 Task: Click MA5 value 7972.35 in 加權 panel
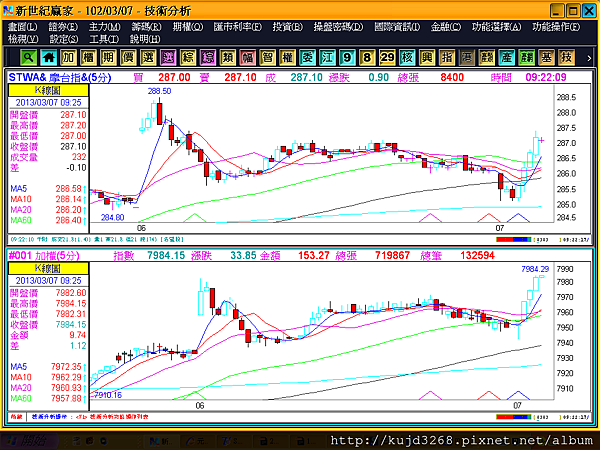pos(66,367)
